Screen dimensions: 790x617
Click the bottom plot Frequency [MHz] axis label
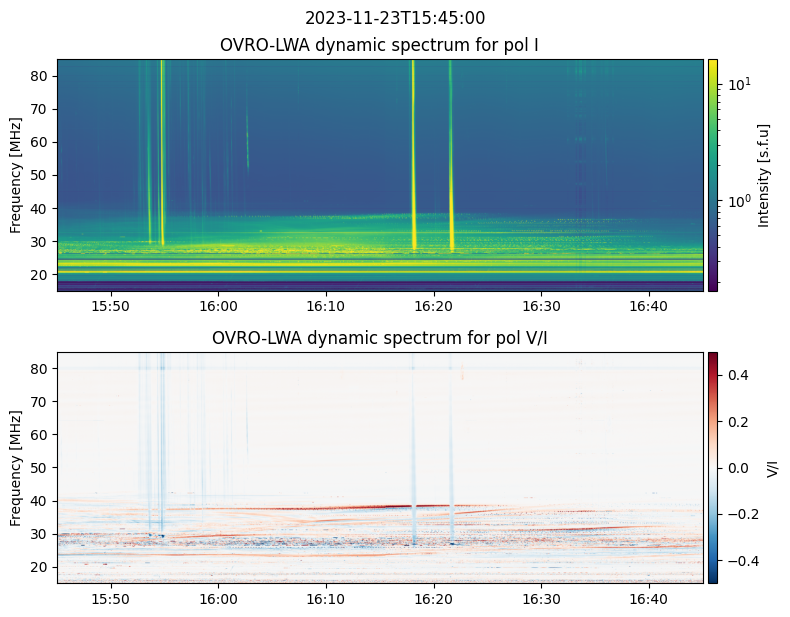(x=17, y=467)
